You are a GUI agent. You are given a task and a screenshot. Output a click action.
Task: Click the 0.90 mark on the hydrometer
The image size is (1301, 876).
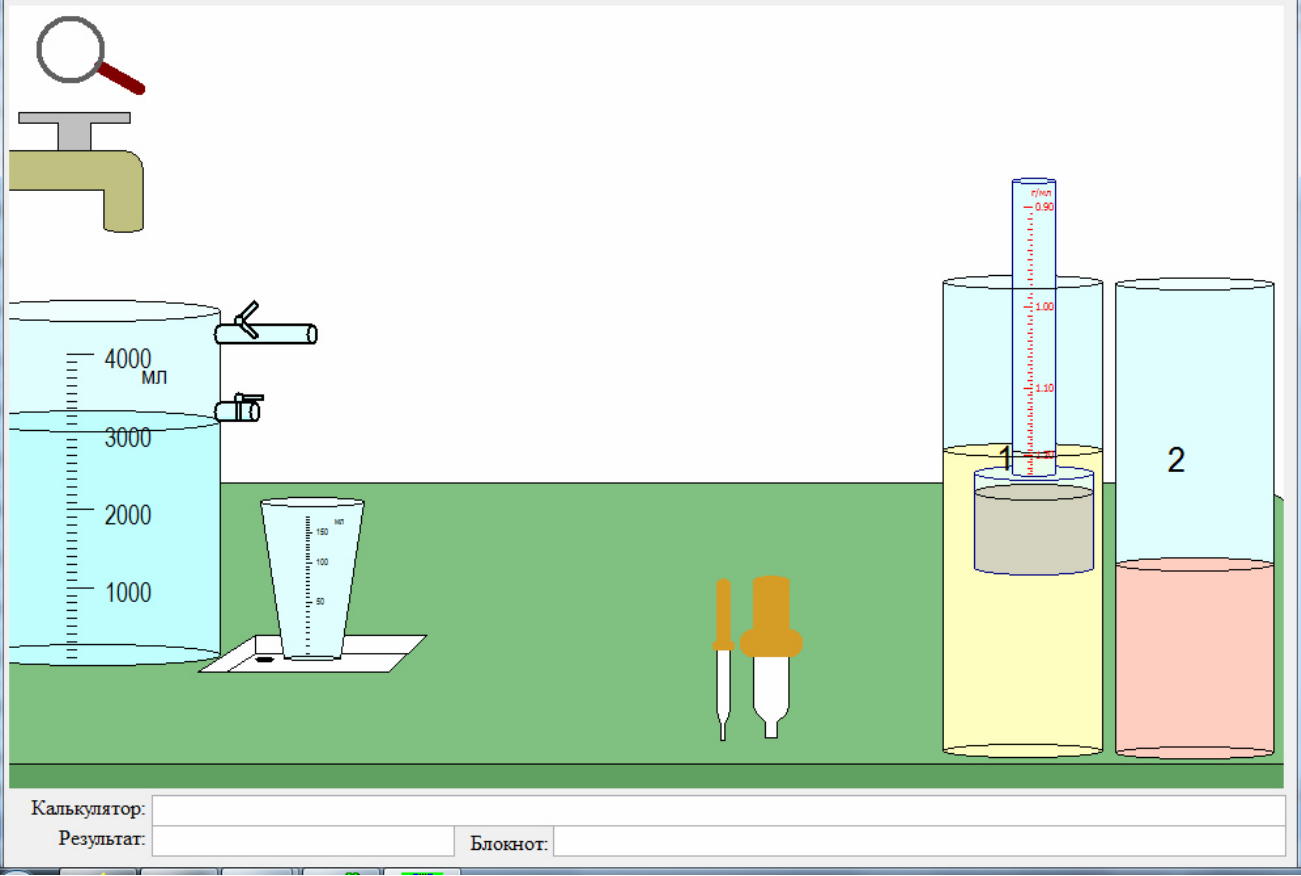[x=1044, y=207]
